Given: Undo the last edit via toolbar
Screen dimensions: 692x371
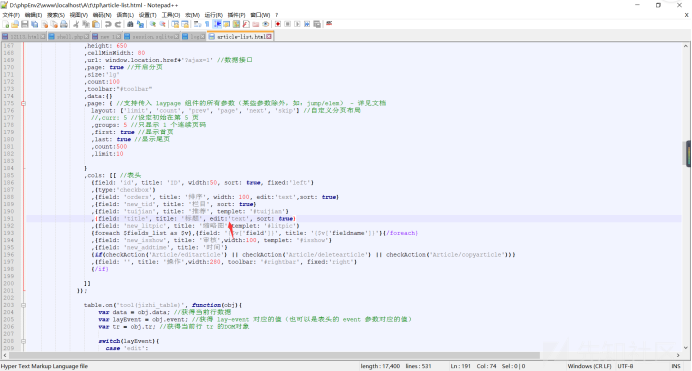Looking at the screenshot, I should 108,24.
